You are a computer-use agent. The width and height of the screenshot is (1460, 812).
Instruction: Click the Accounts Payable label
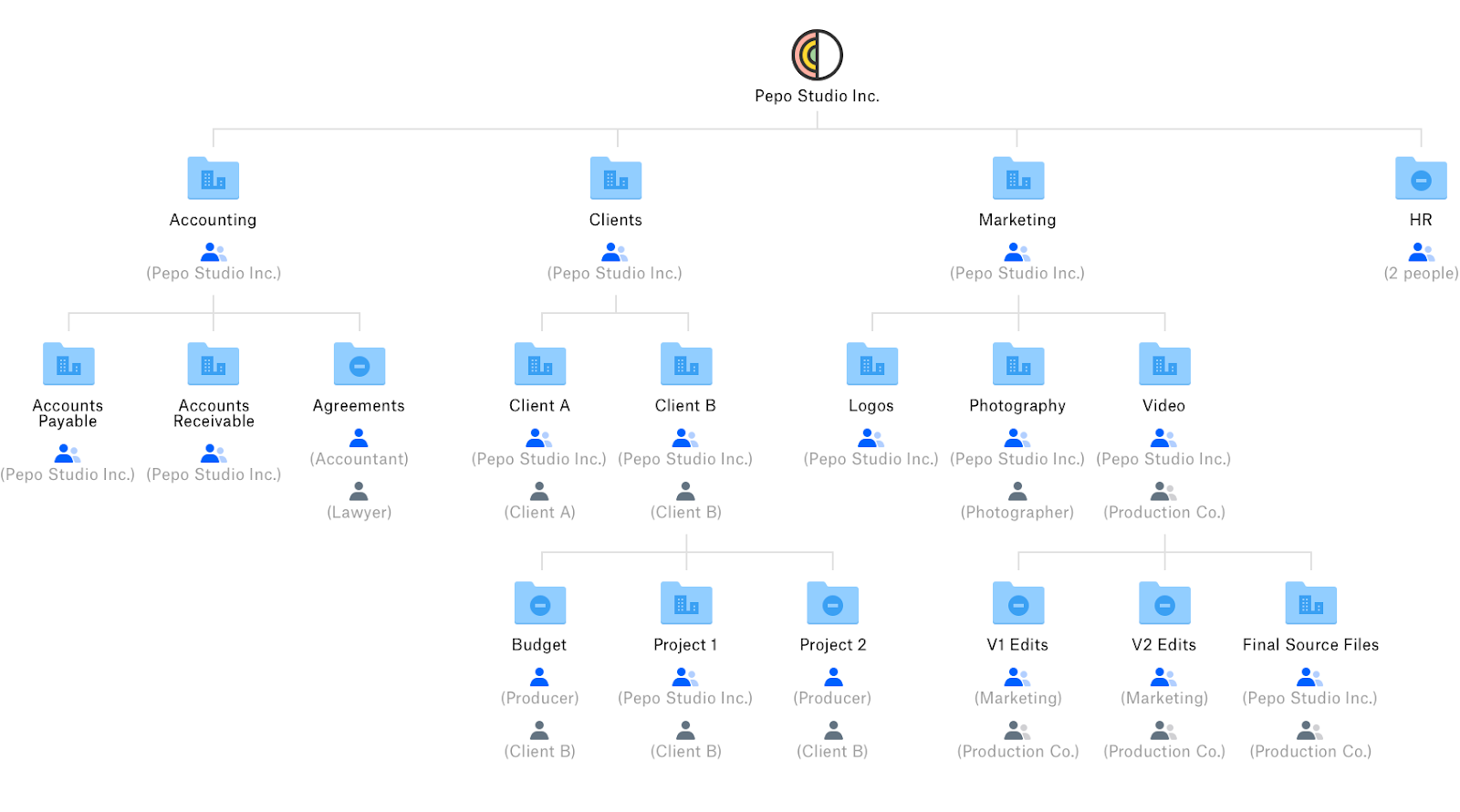[x=68, y=413]
